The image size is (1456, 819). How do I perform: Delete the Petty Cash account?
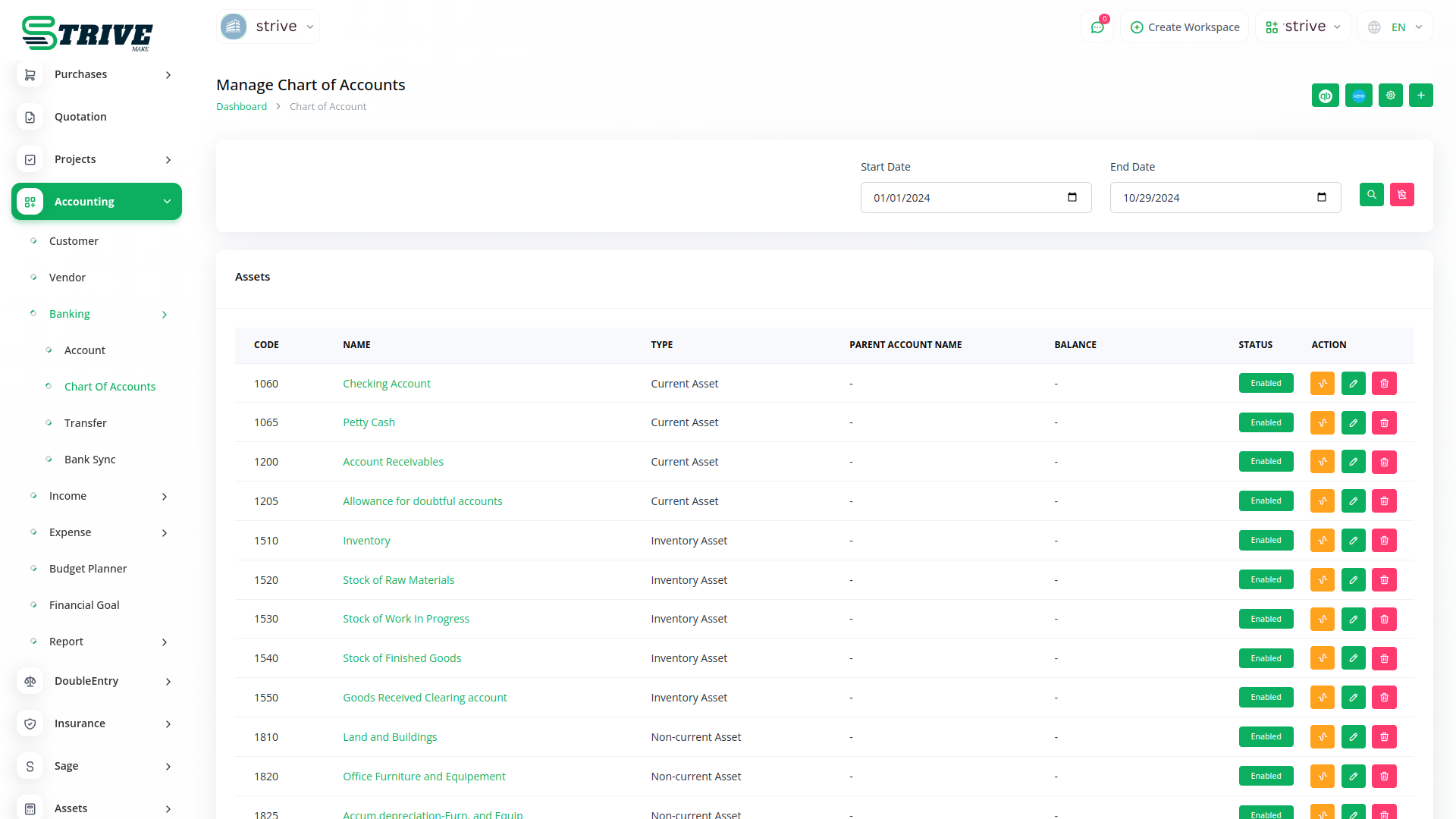1384,423
